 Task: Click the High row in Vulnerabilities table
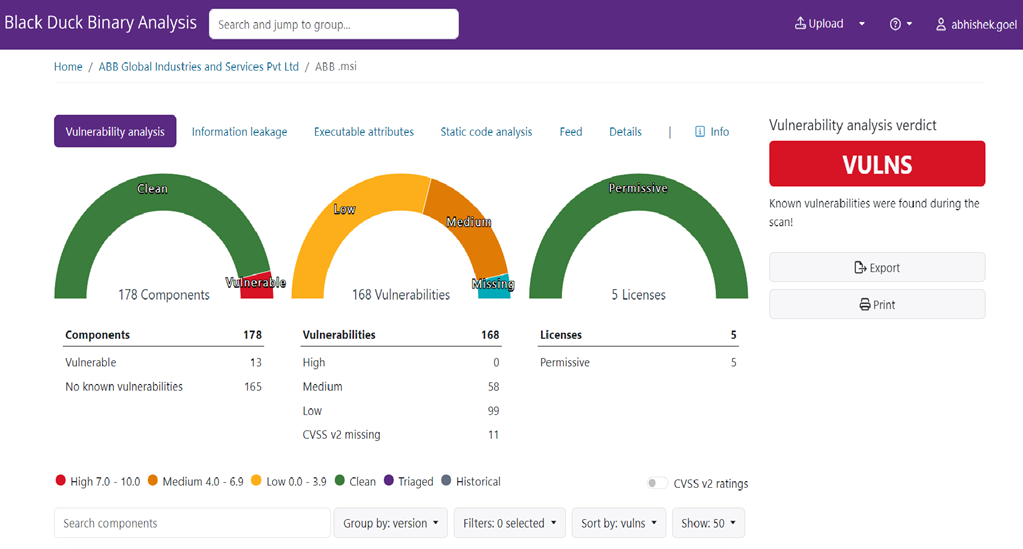[x=401, y=362]
